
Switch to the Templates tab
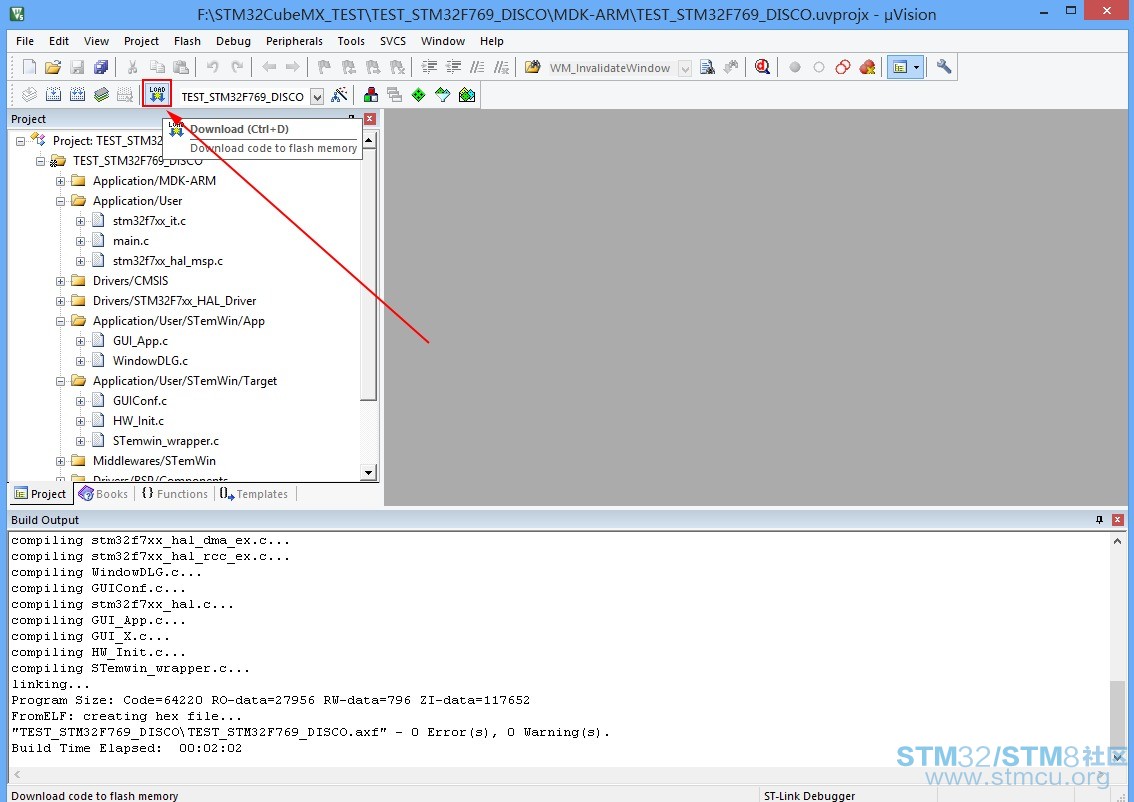(254, 494)
